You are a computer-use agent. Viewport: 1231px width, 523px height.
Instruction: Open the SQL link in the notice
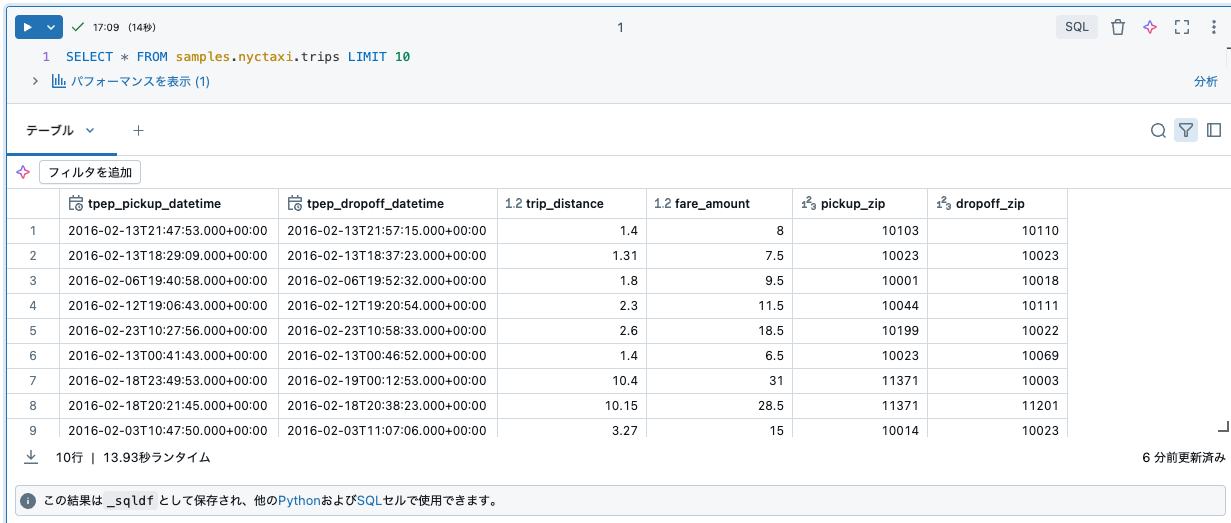369,500
